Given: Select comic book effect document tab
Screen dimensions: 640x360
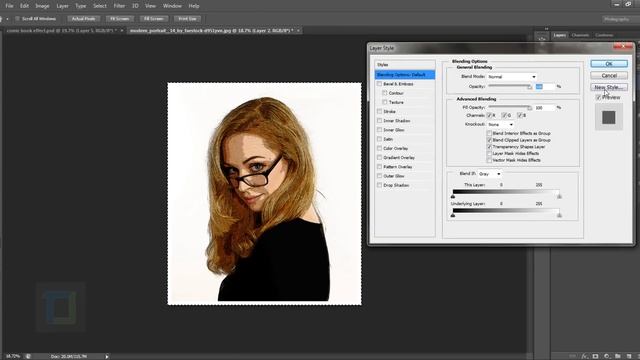Looking at the screenshot, I should pos(61,31).
